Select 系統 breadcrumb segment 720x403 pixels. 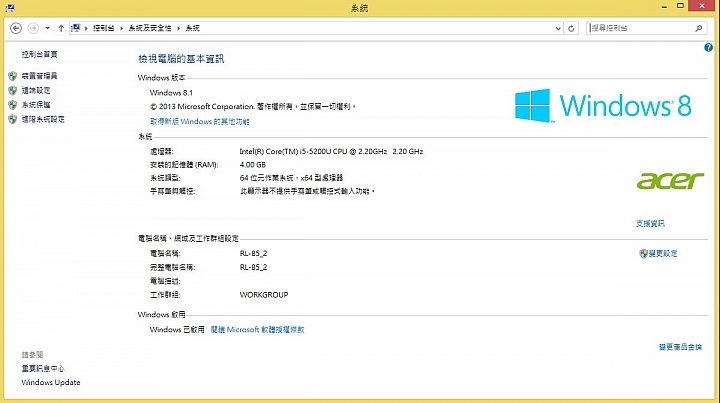(192, 28)
